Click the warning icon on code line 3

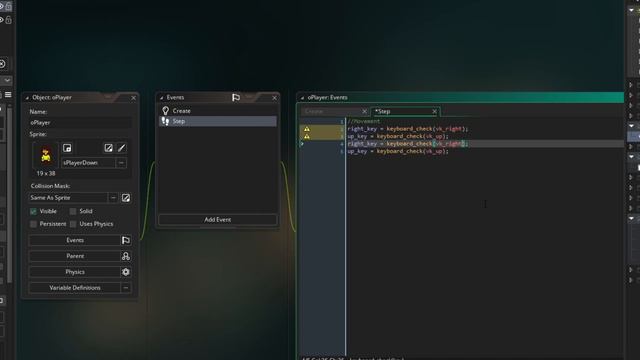(x=307, y=136)
